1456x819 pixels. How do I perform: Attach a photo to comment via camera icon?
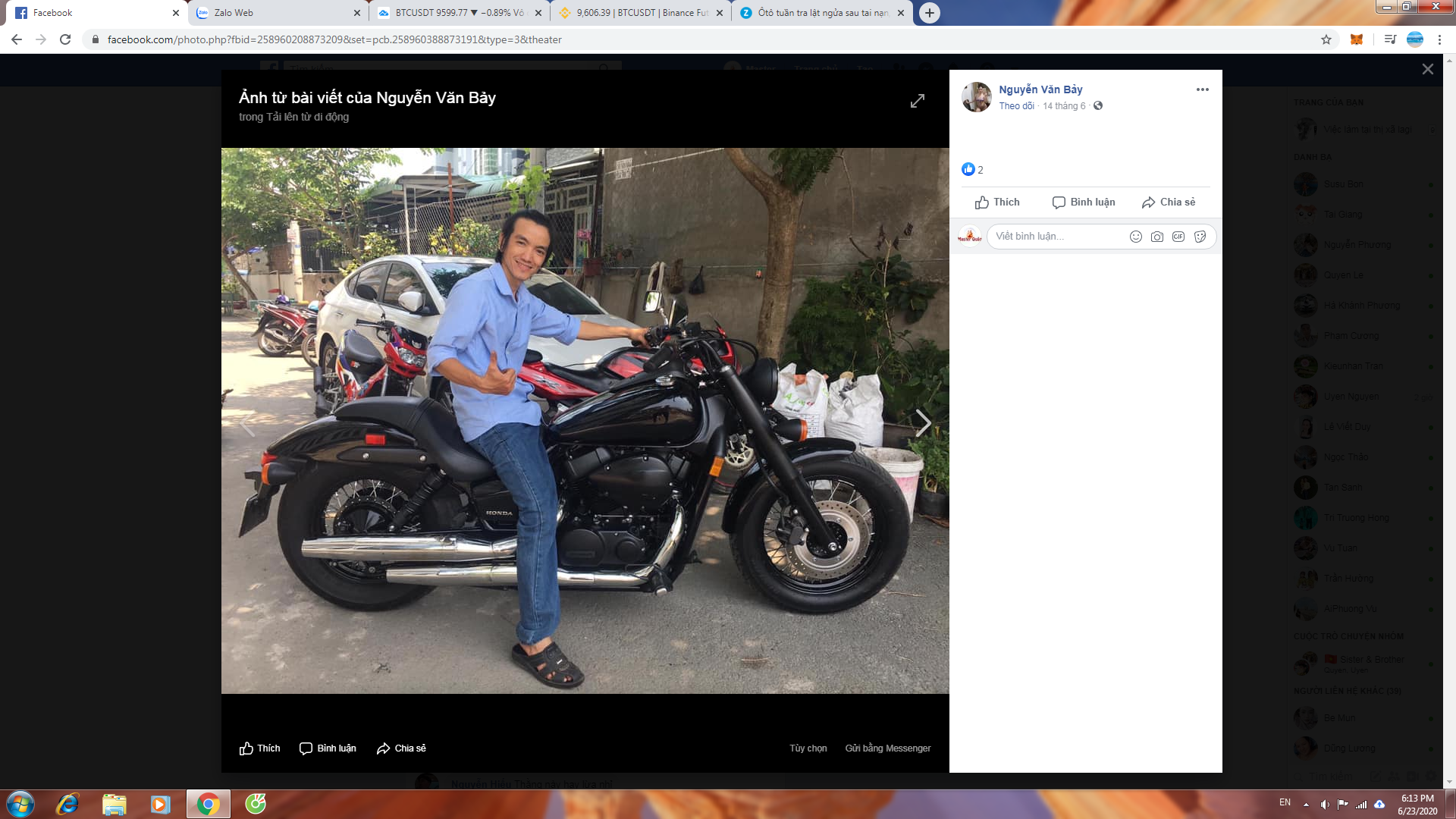pyautogui.click(x=1156, y=237)
